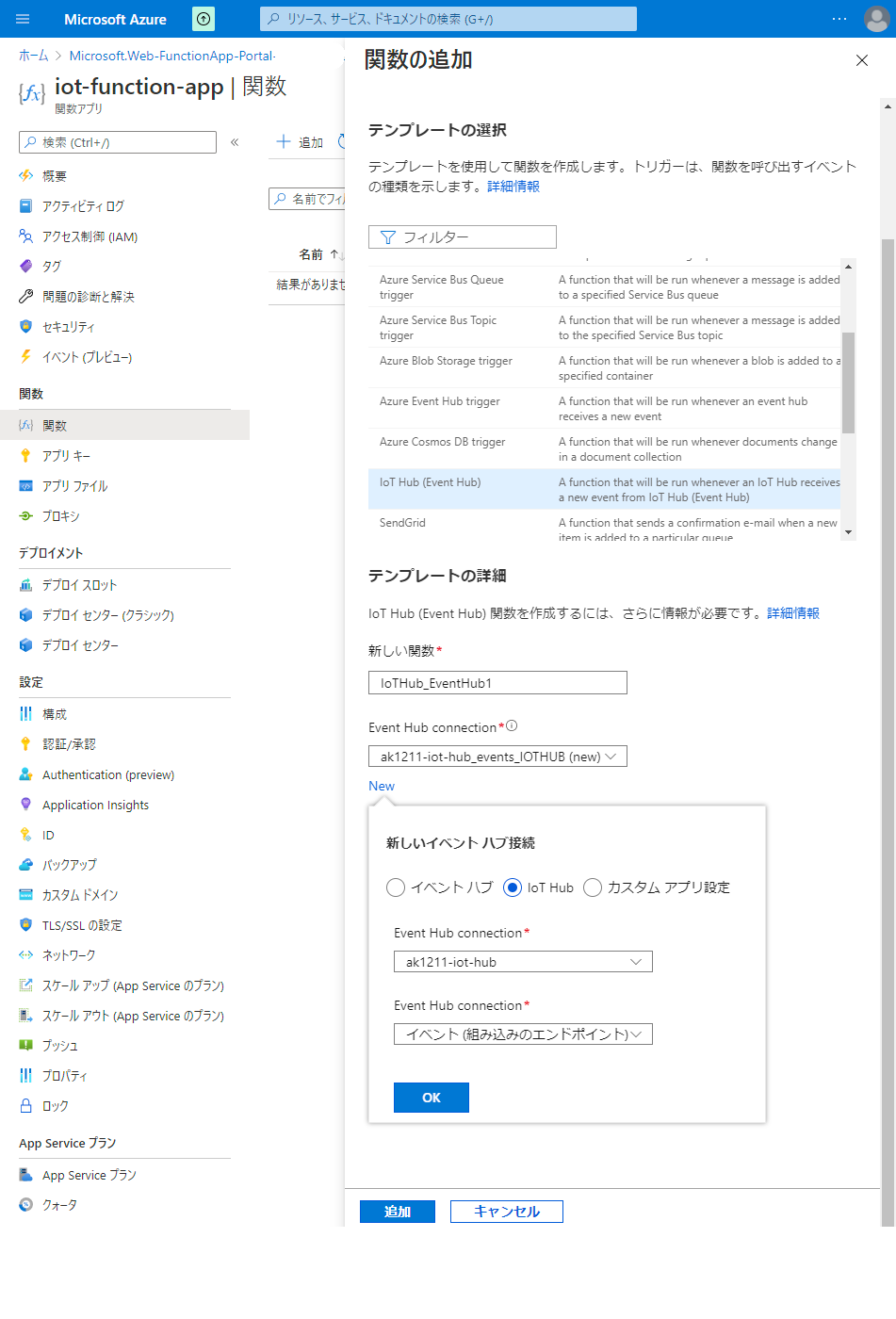Click the アプリ キー key icon
This screenshot has height=1319, width=896.
[x=25, y=456]
